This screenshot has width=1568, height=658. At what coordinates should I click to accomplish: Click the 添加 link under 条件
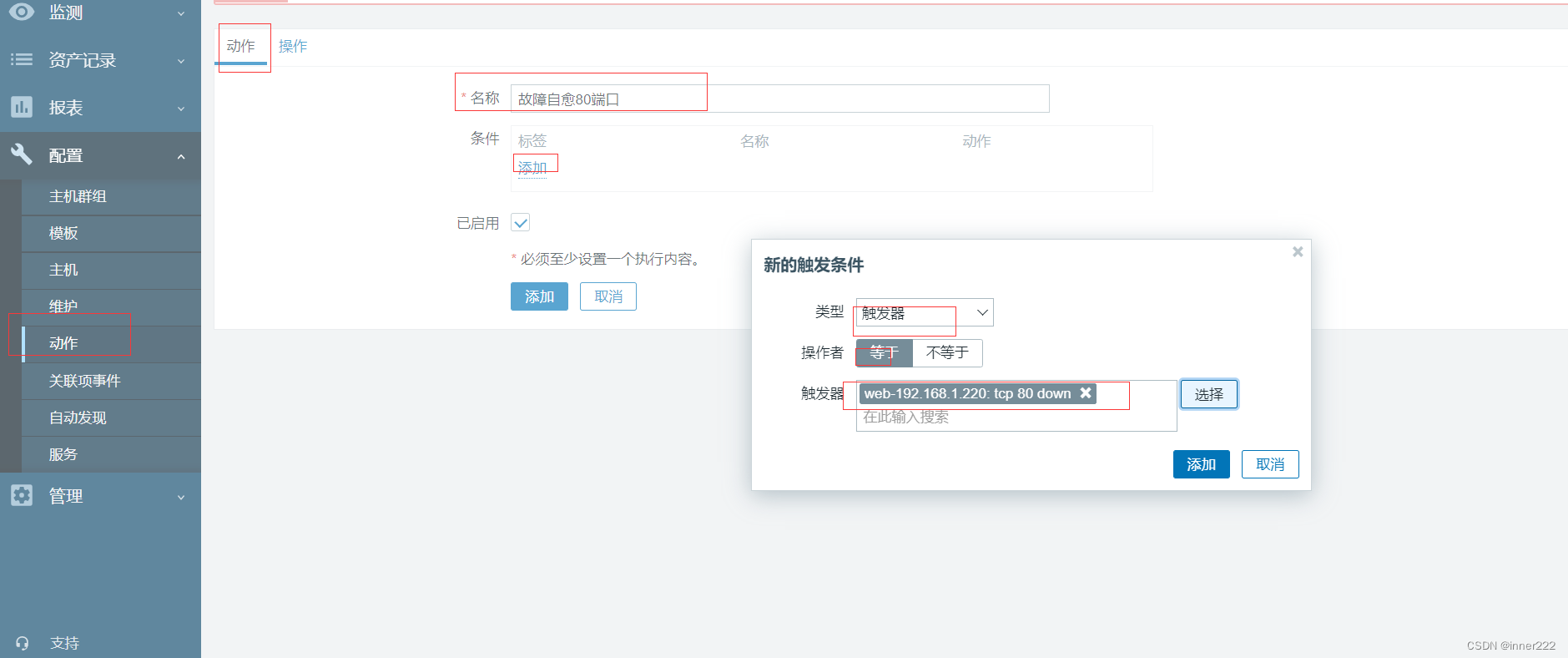(532, 168)
